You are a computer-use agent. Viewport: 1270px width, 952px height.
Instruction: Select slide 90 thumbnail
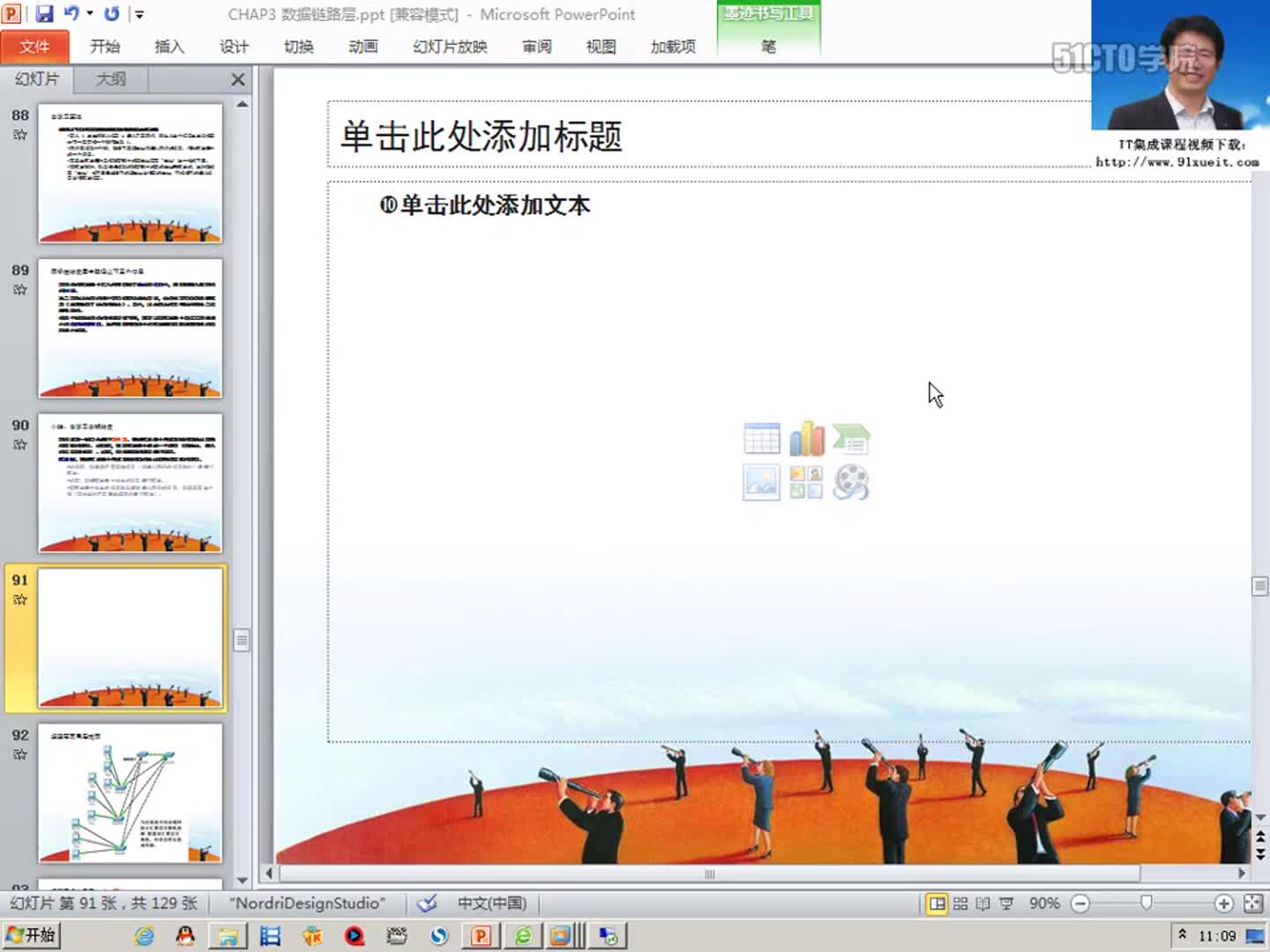[x=131, y=483]
